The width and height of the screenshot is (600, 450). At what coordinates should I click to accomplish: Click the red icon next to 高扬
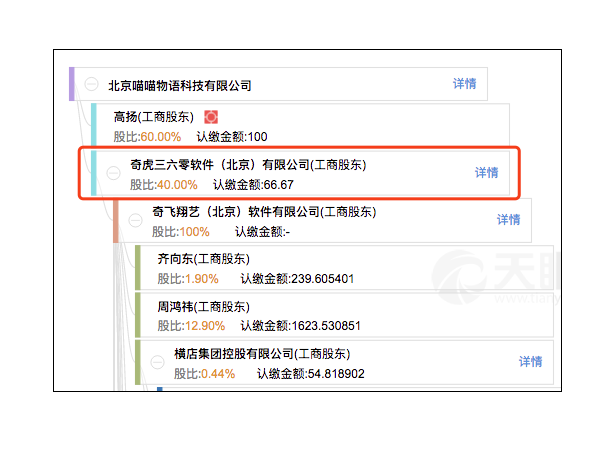coord(211,117)
